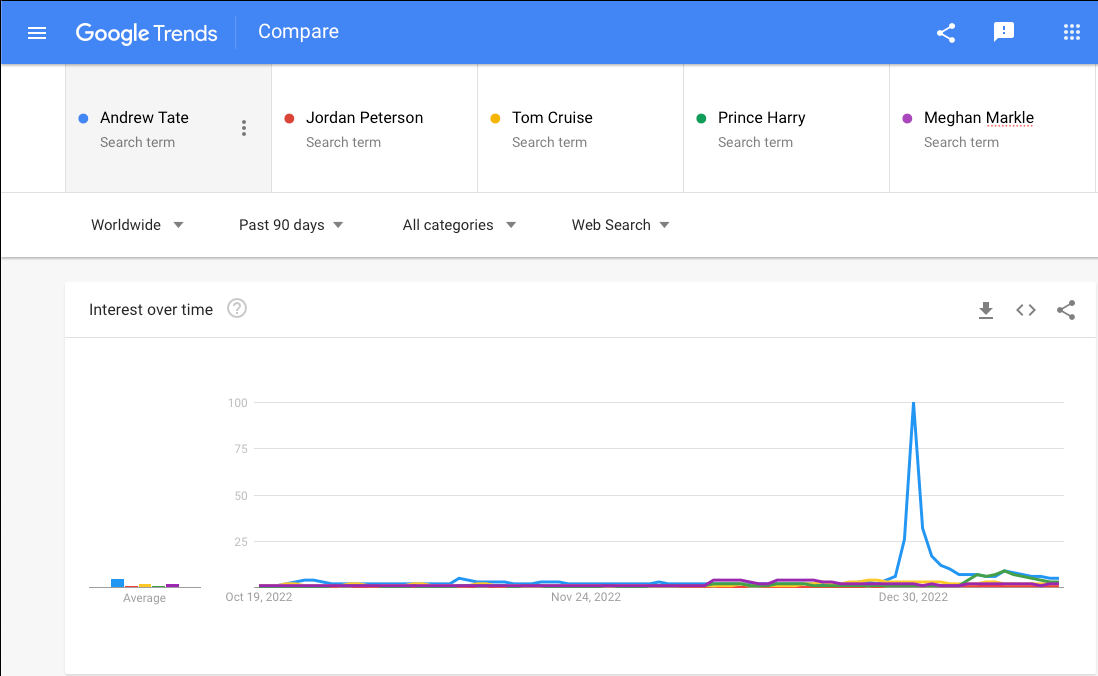The image size is (1098, 676).
Task: Open help for Interest over time
Action: click(237, 308)
